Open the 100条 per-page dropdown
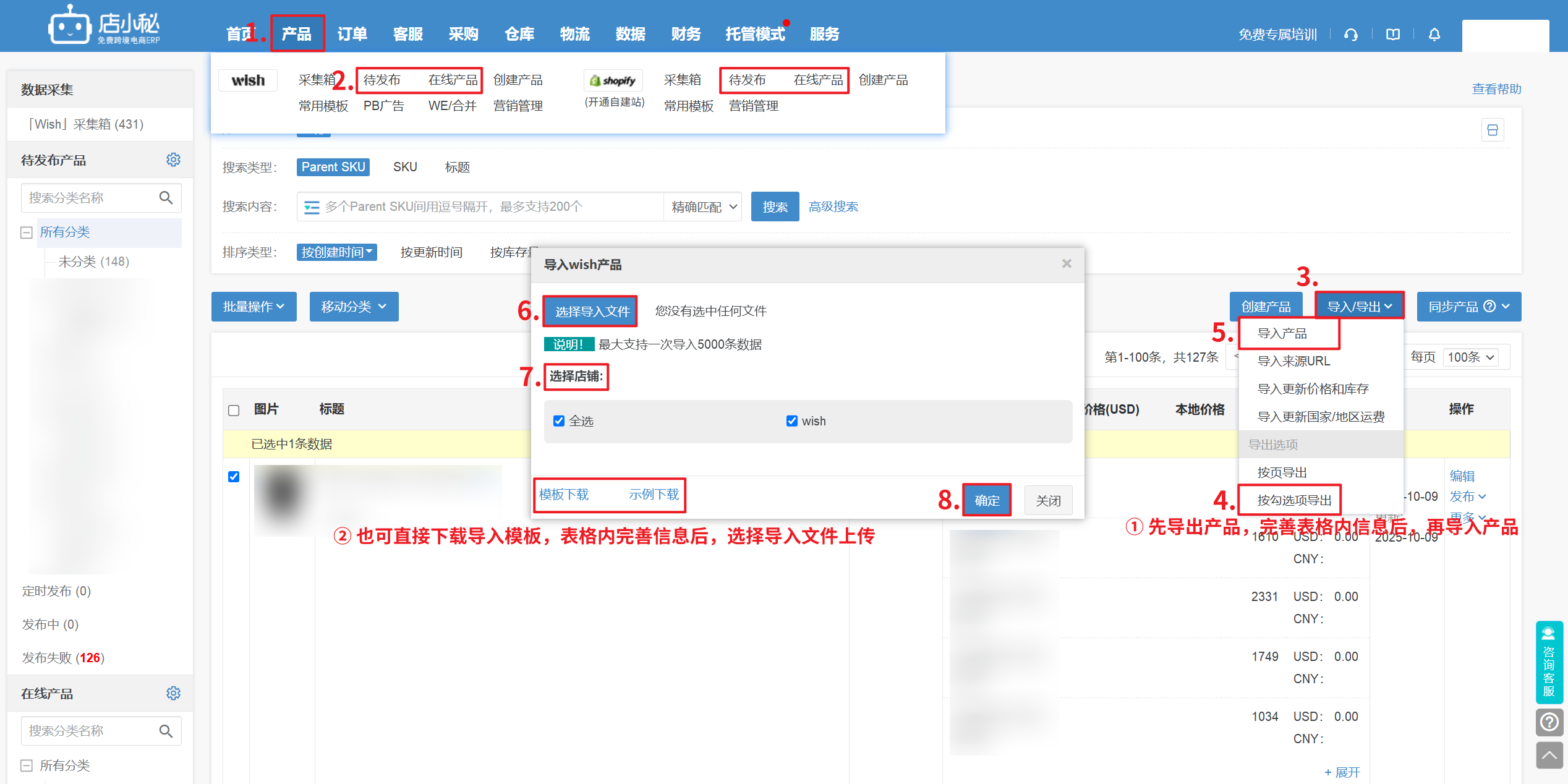This screenshot has height=784, width=1568. point(1470,357)
